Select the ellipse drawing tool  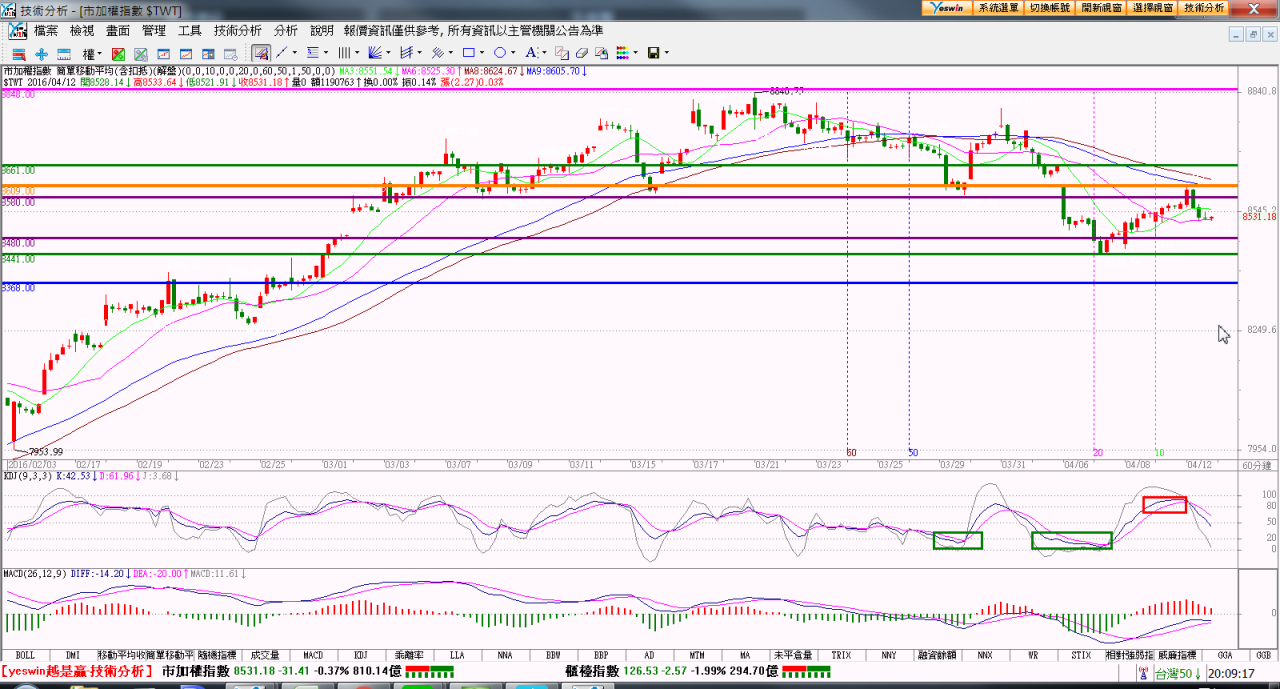tap(500, 53)
